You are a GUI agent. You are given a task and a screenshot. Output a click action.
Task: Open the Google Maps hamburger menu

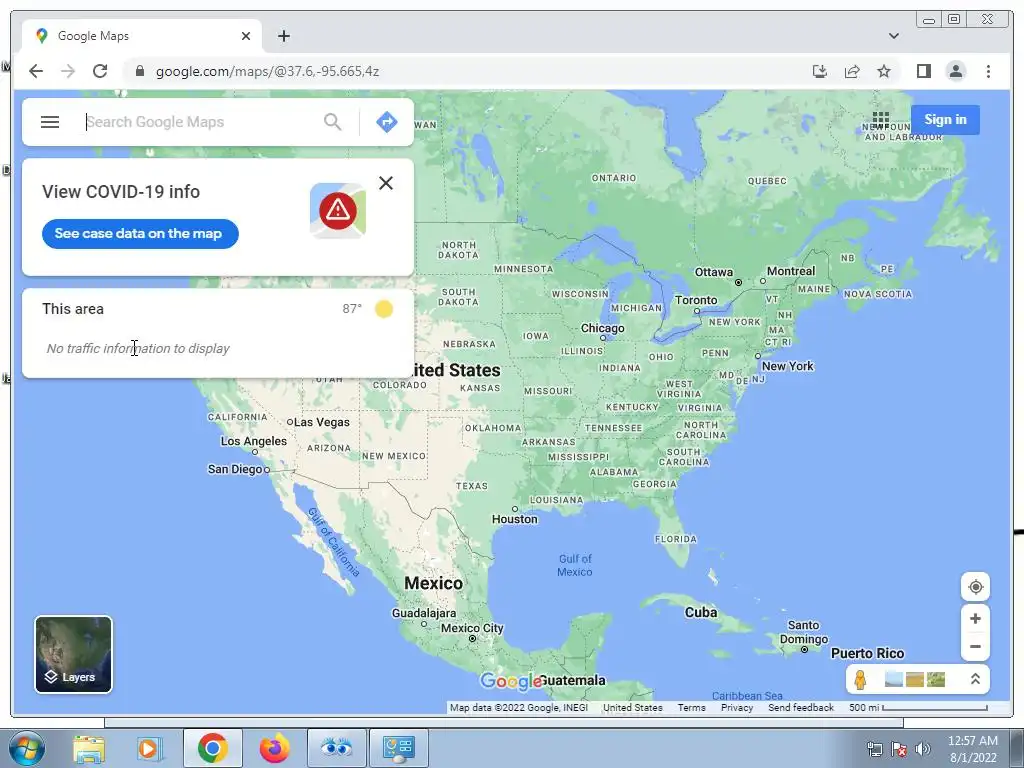pos(50,122)
